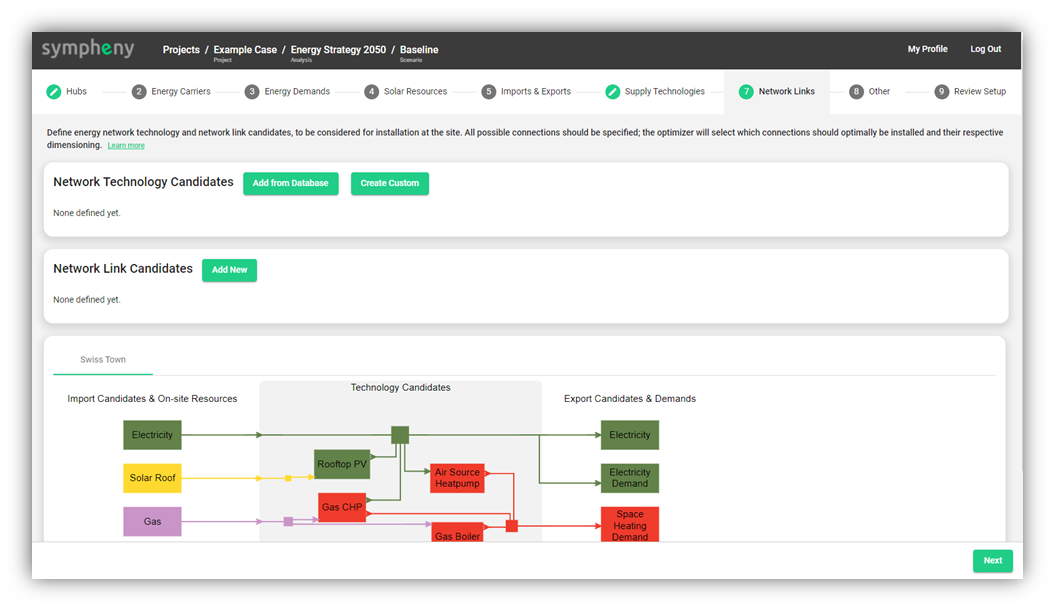Click the Supply Technologies pencil icon
The height and width of the screenshot is (611, 1055).
tap(612, 92)
